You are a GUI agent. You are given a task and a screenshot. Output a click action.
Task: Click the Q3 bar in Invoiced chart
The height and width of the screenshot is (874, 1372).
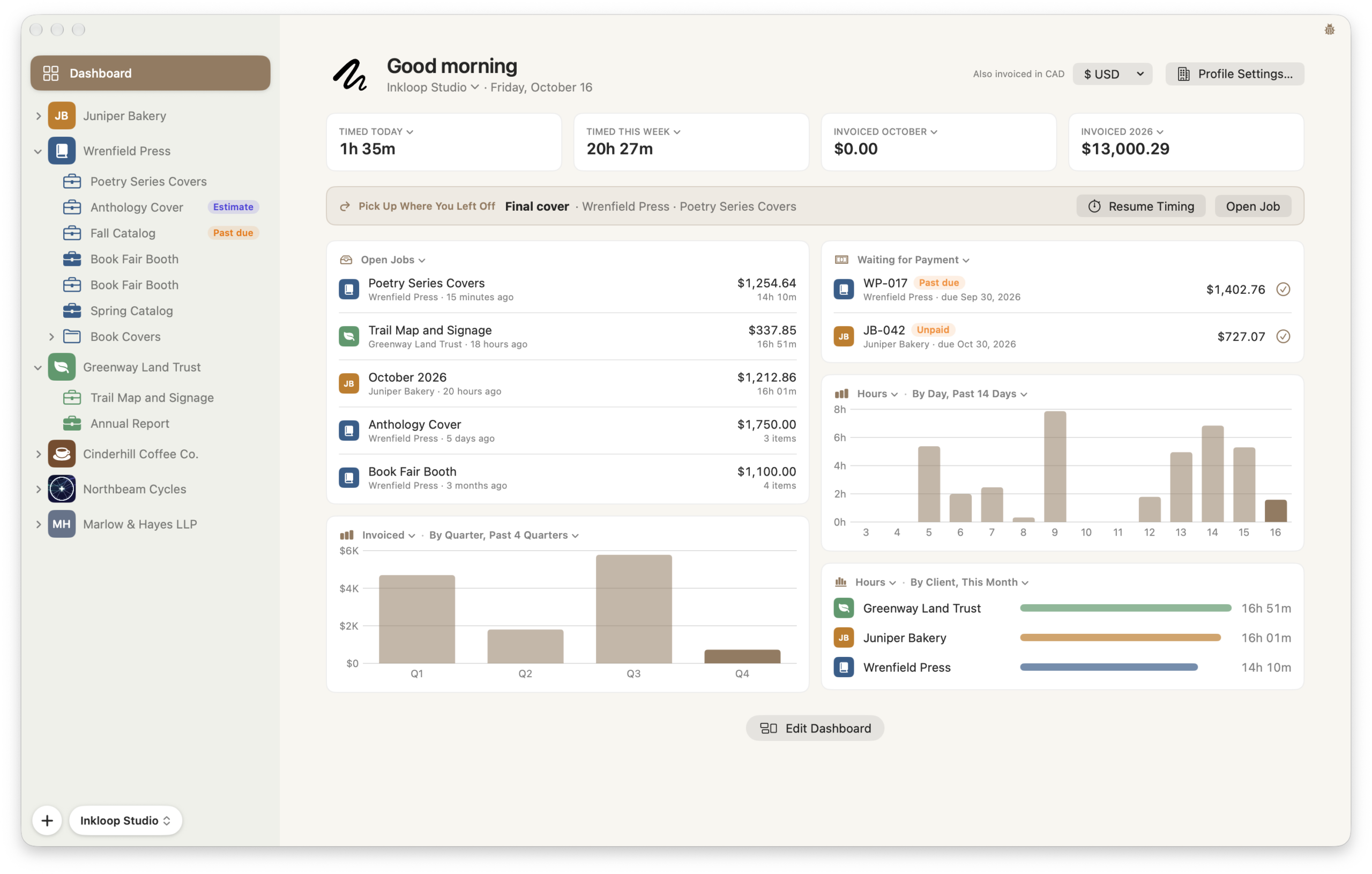(633, 609)
